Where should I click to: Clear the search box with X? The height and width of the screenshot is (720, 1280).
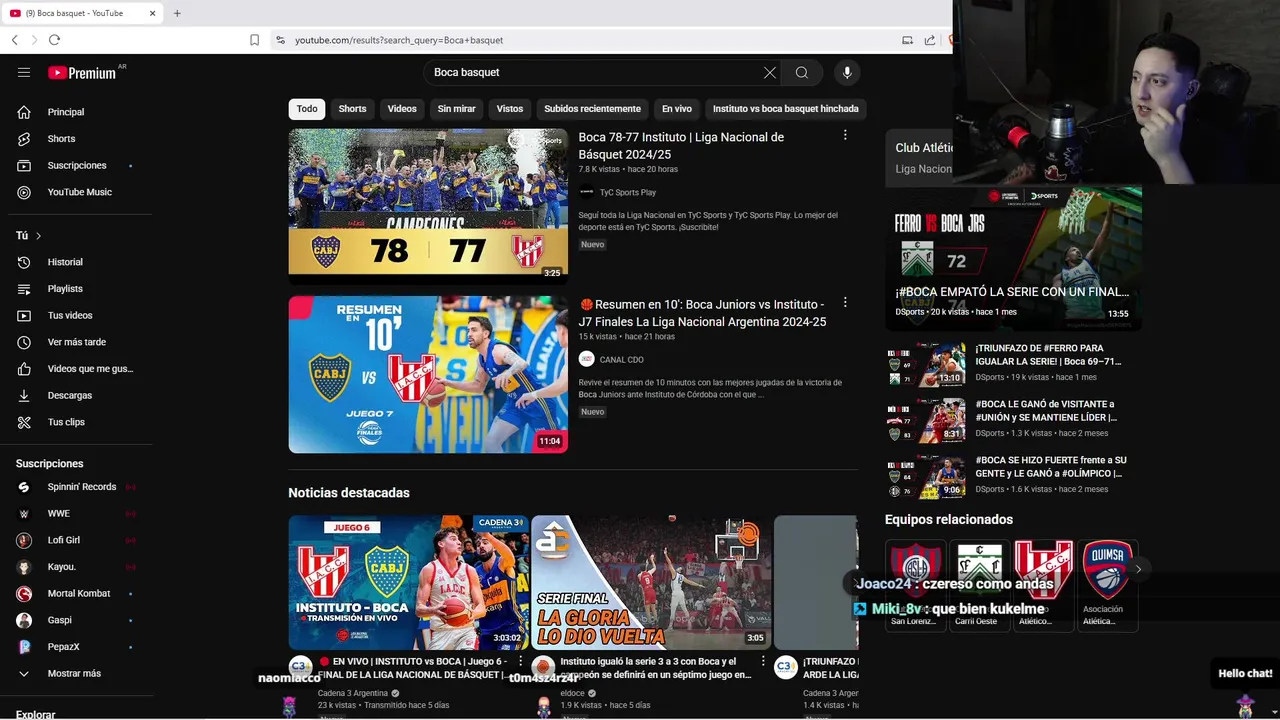(x=770, y=72)
